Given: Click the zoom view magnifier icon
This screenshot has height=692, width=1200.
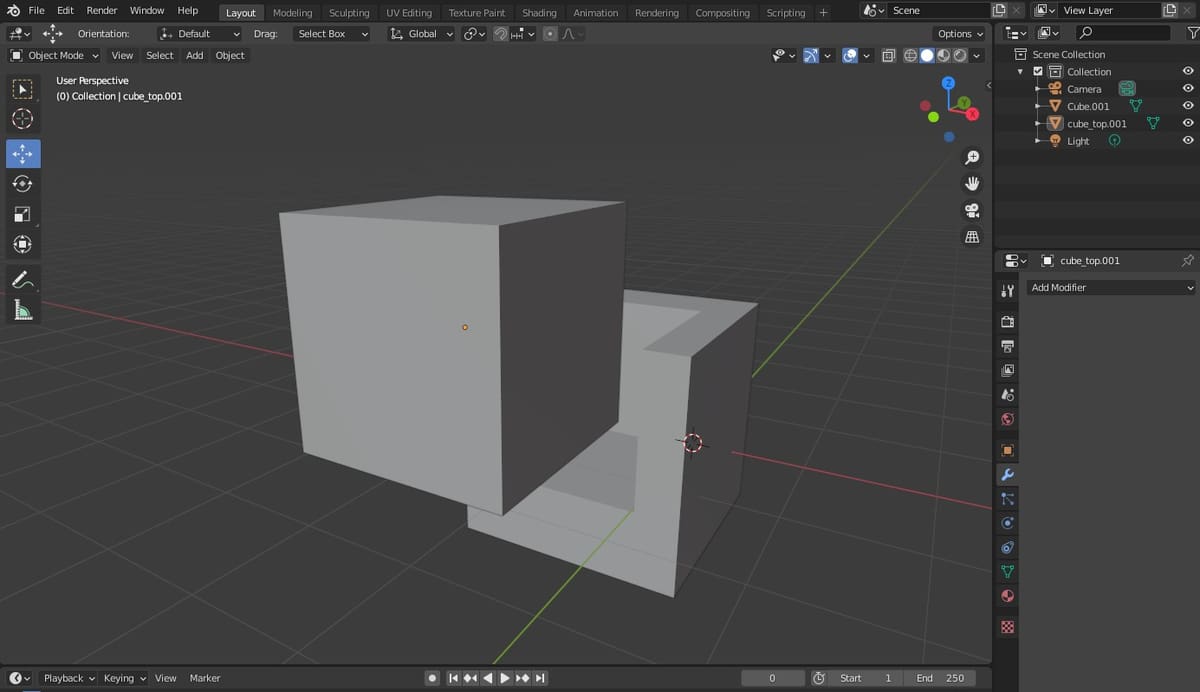Looking at the screenshot, I should [x=971, y=158].
